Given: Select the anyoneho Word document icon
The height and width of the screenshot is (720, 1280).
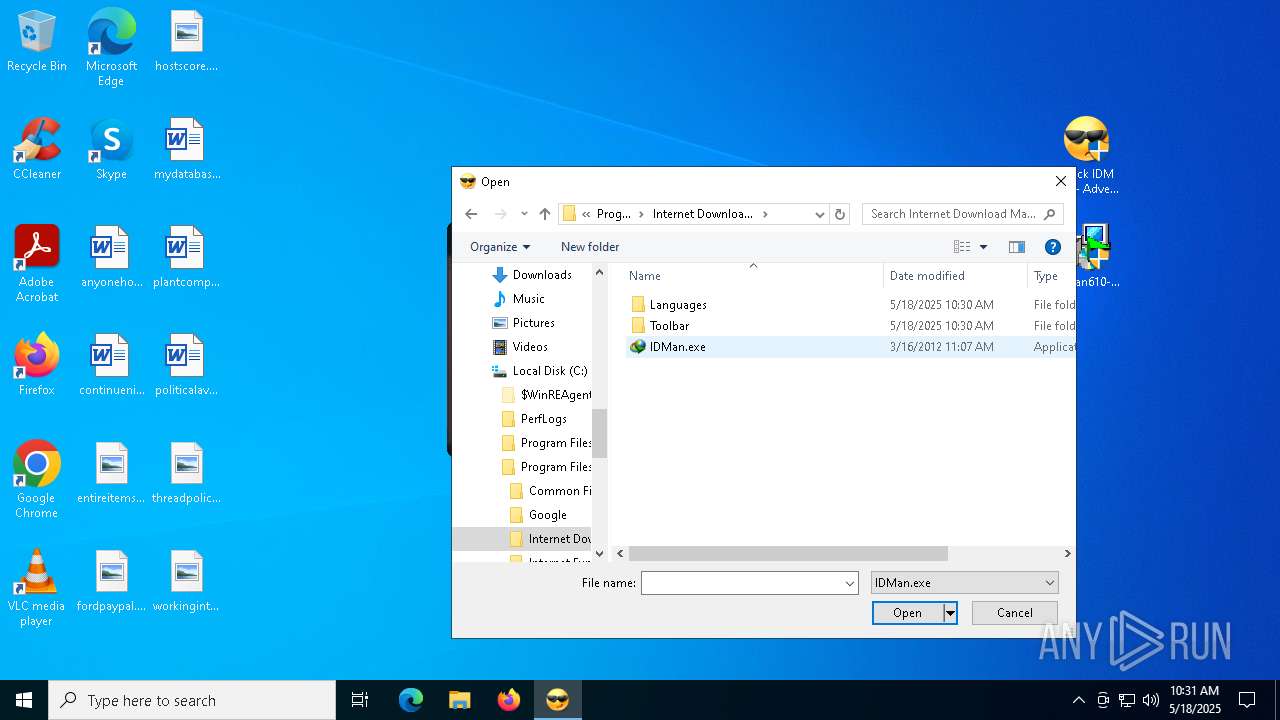Looking at the screenshot, I should click(111, 257).
